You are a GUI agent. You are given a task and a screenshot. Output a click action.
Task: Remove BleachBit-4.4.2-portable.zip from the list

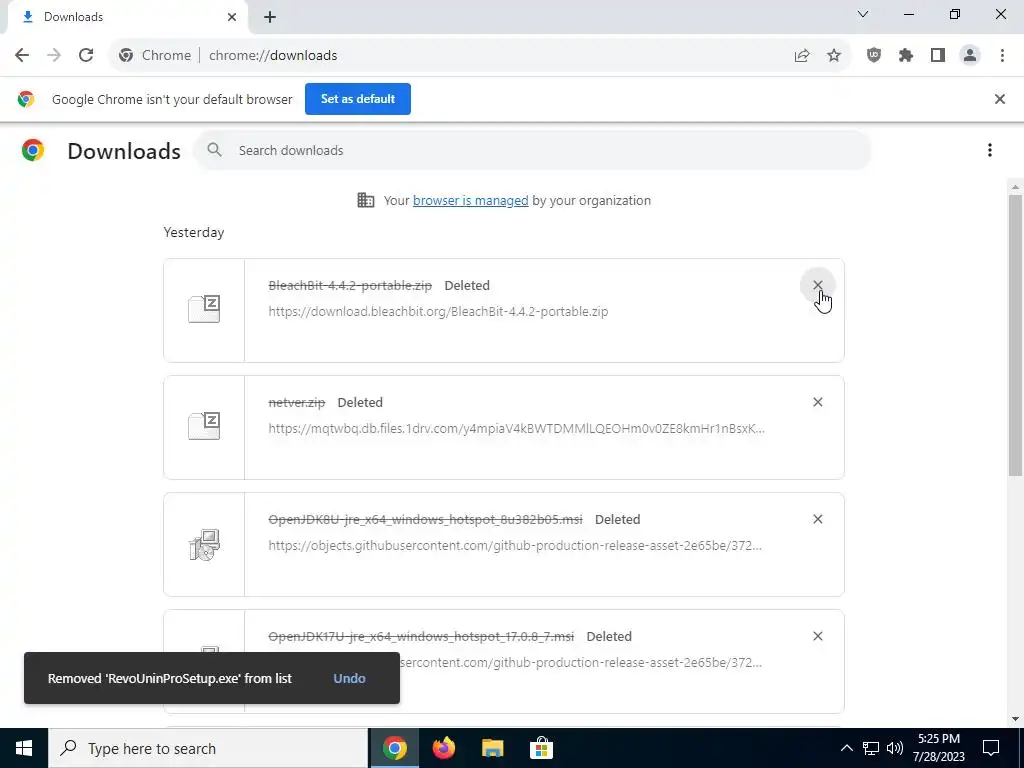[818, 285]
